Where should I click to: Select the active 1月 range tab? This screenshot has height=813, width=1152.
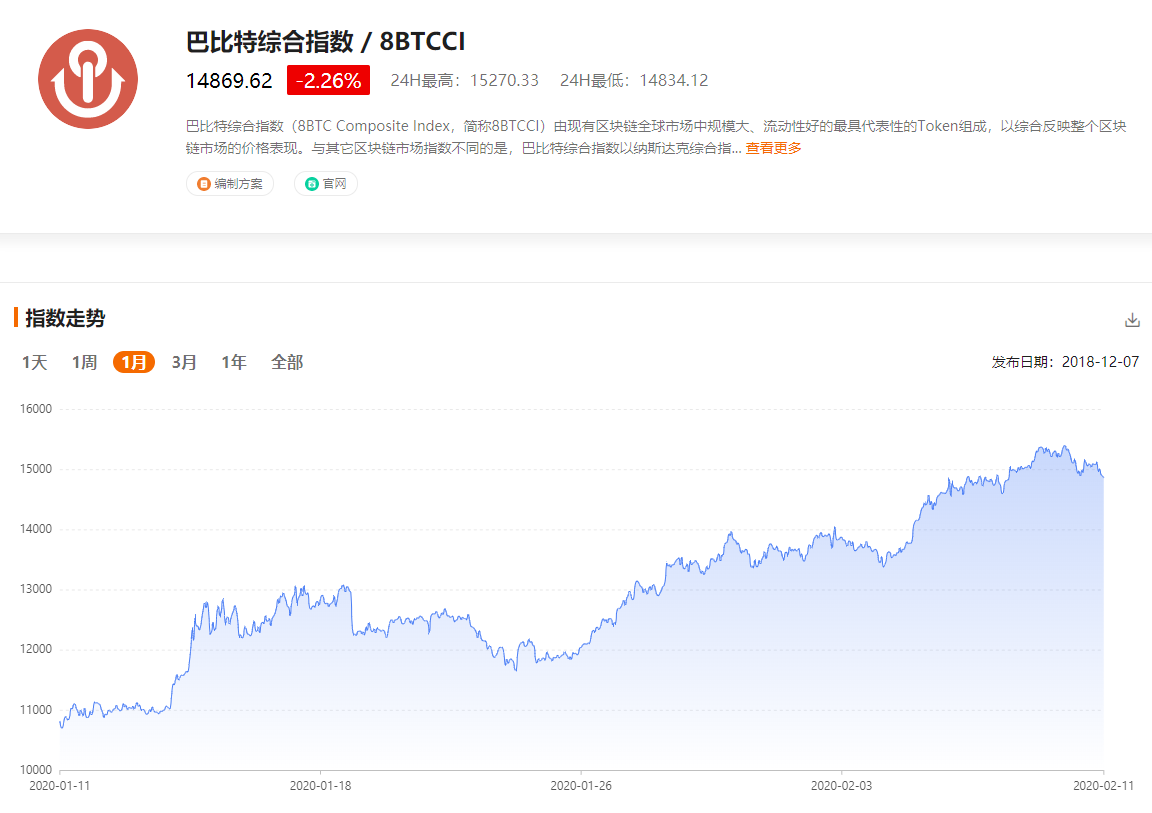tap(134, 362)
